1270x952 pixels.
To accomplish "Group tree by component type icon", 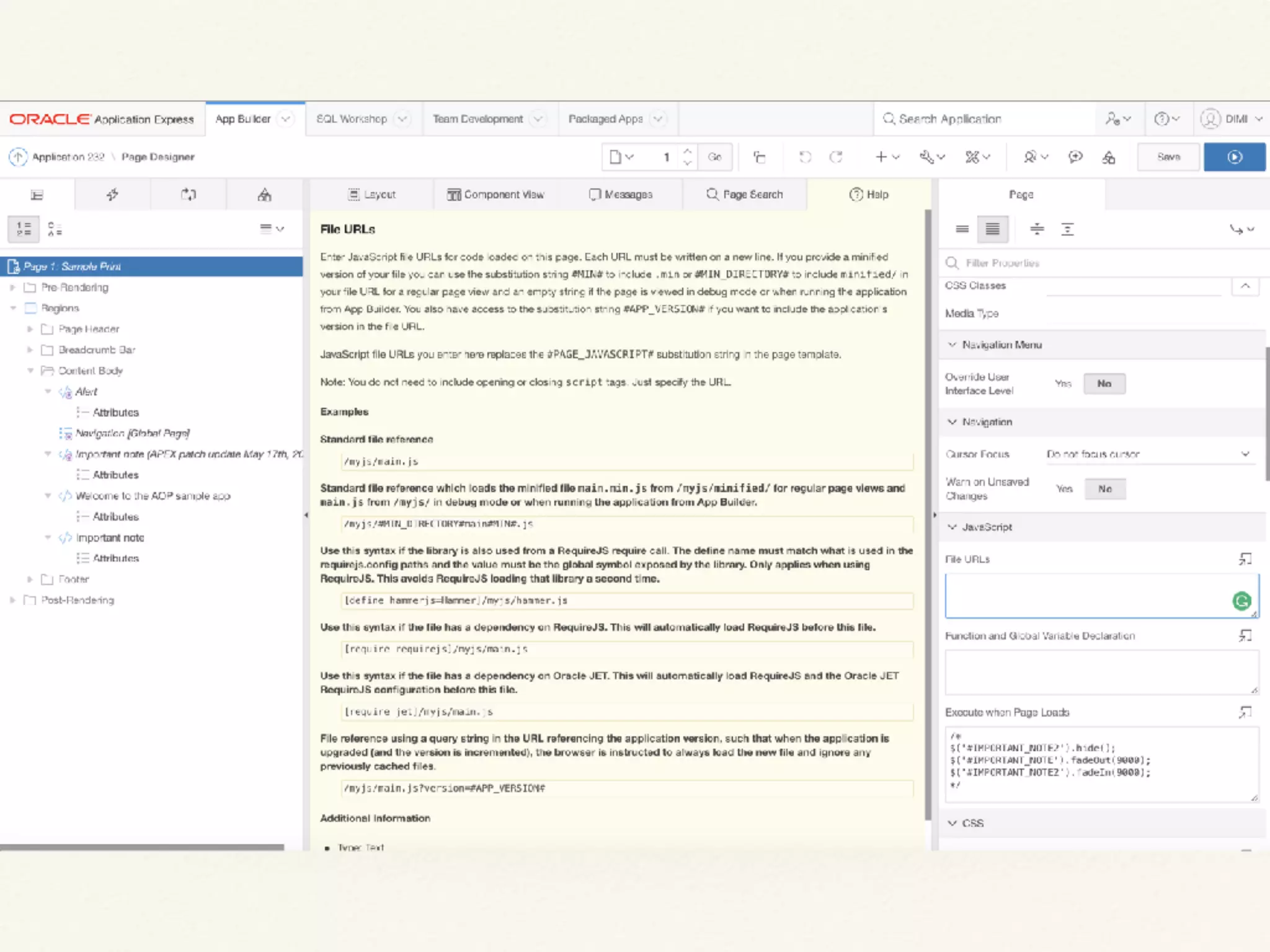I will [55, 229].
